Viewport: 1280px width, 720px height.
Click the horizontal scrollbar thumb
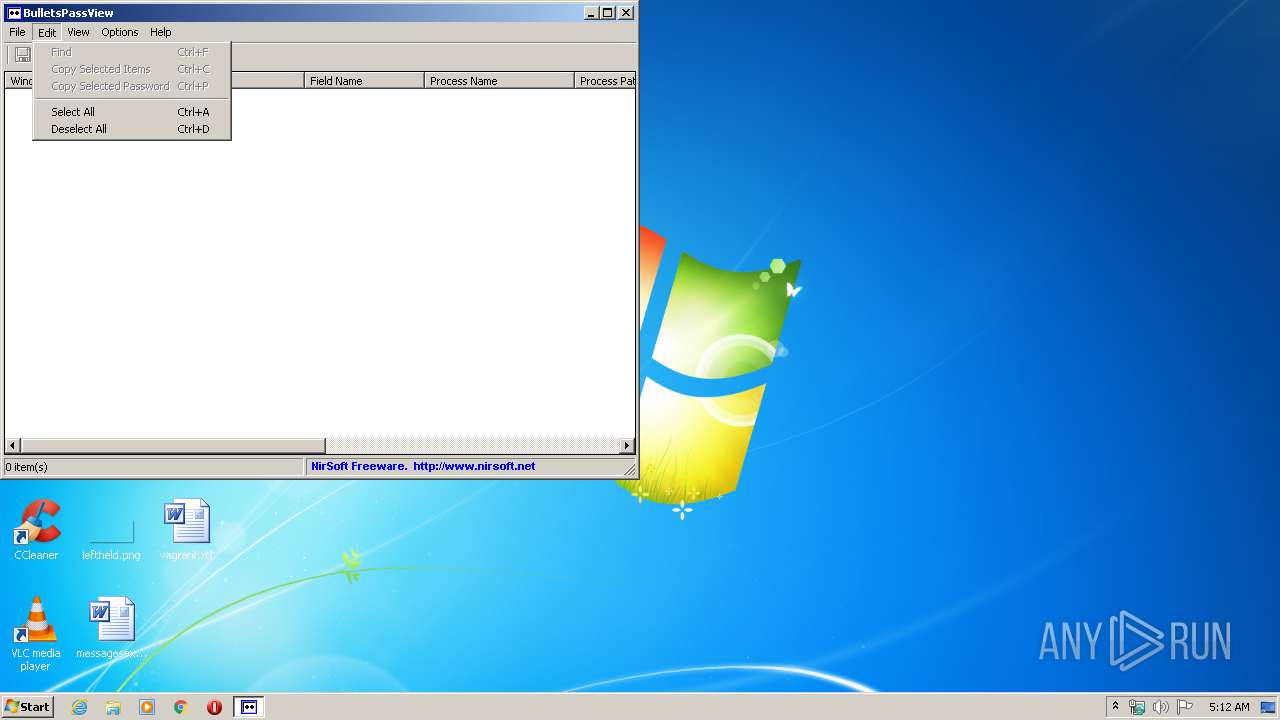tap(173, 445)
